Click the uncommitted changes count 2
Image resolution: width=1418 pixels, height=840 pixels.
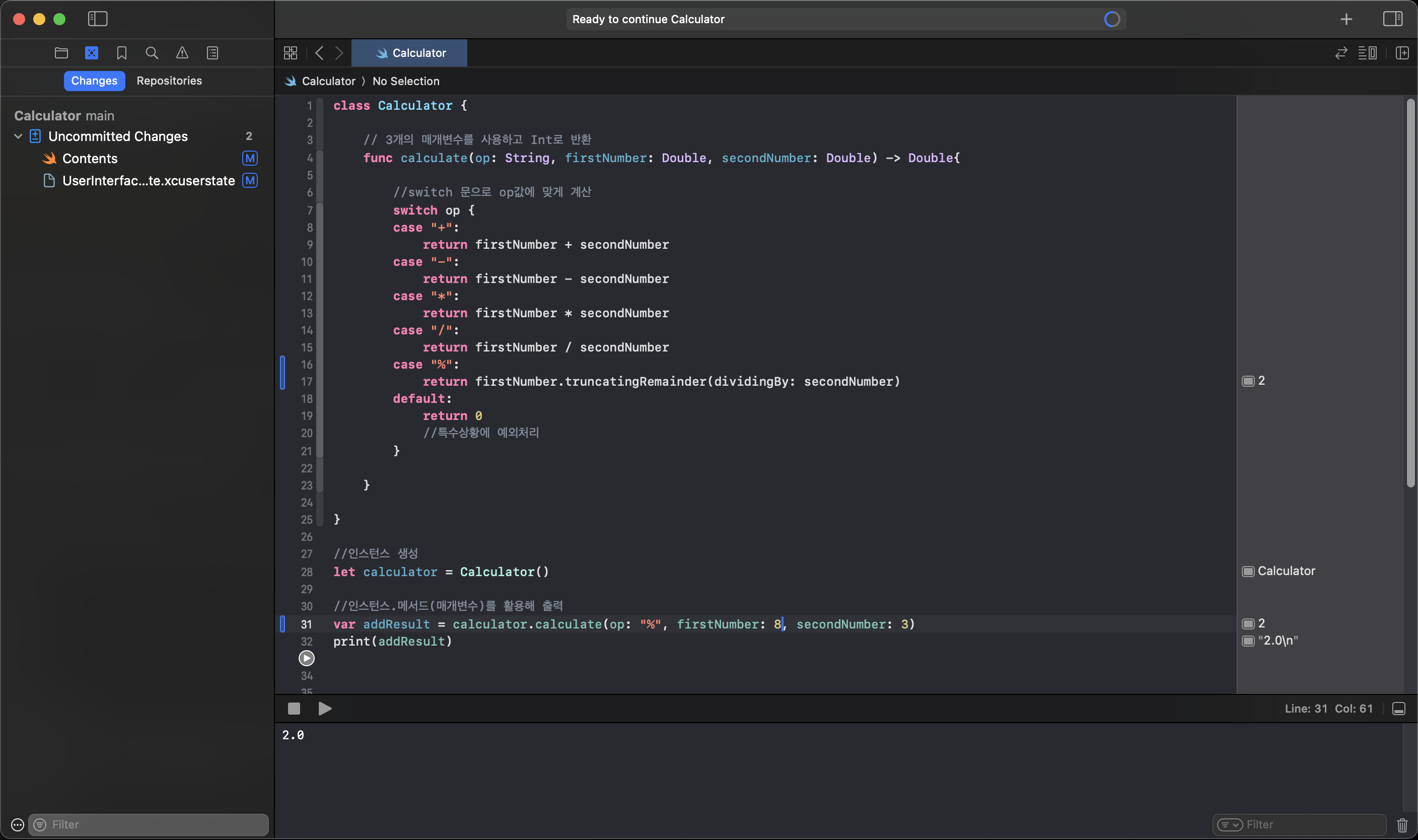pyautogui.click(x=249, y=136)
